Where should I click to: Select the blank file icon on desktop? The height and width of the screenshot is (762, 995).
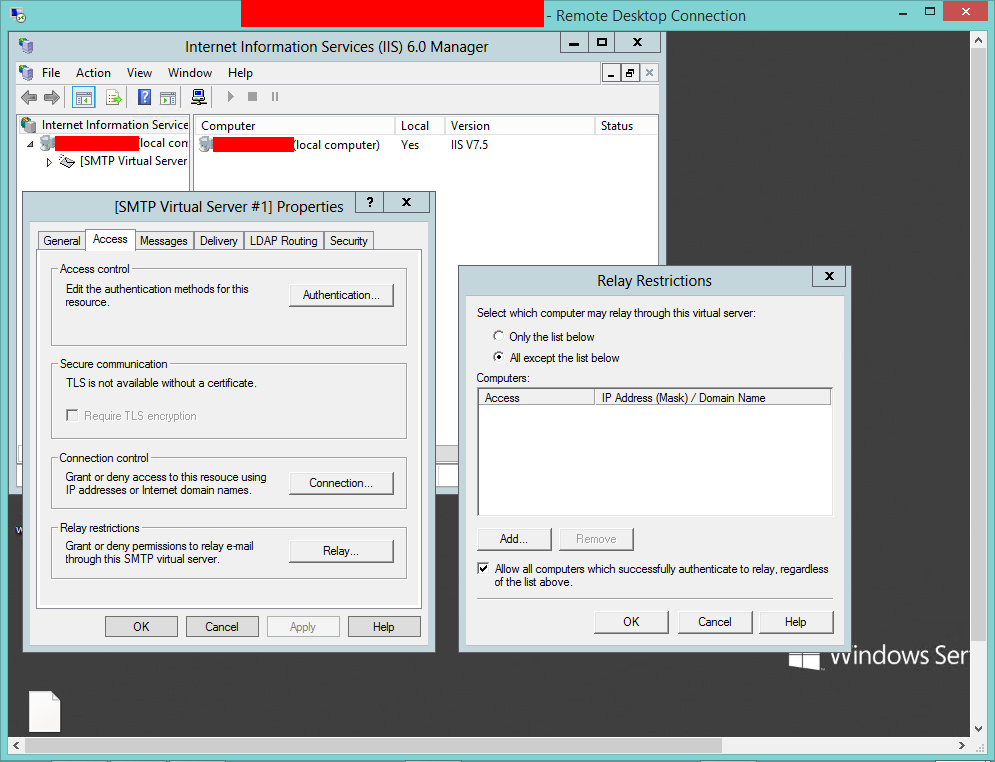(x=44, y=711)
